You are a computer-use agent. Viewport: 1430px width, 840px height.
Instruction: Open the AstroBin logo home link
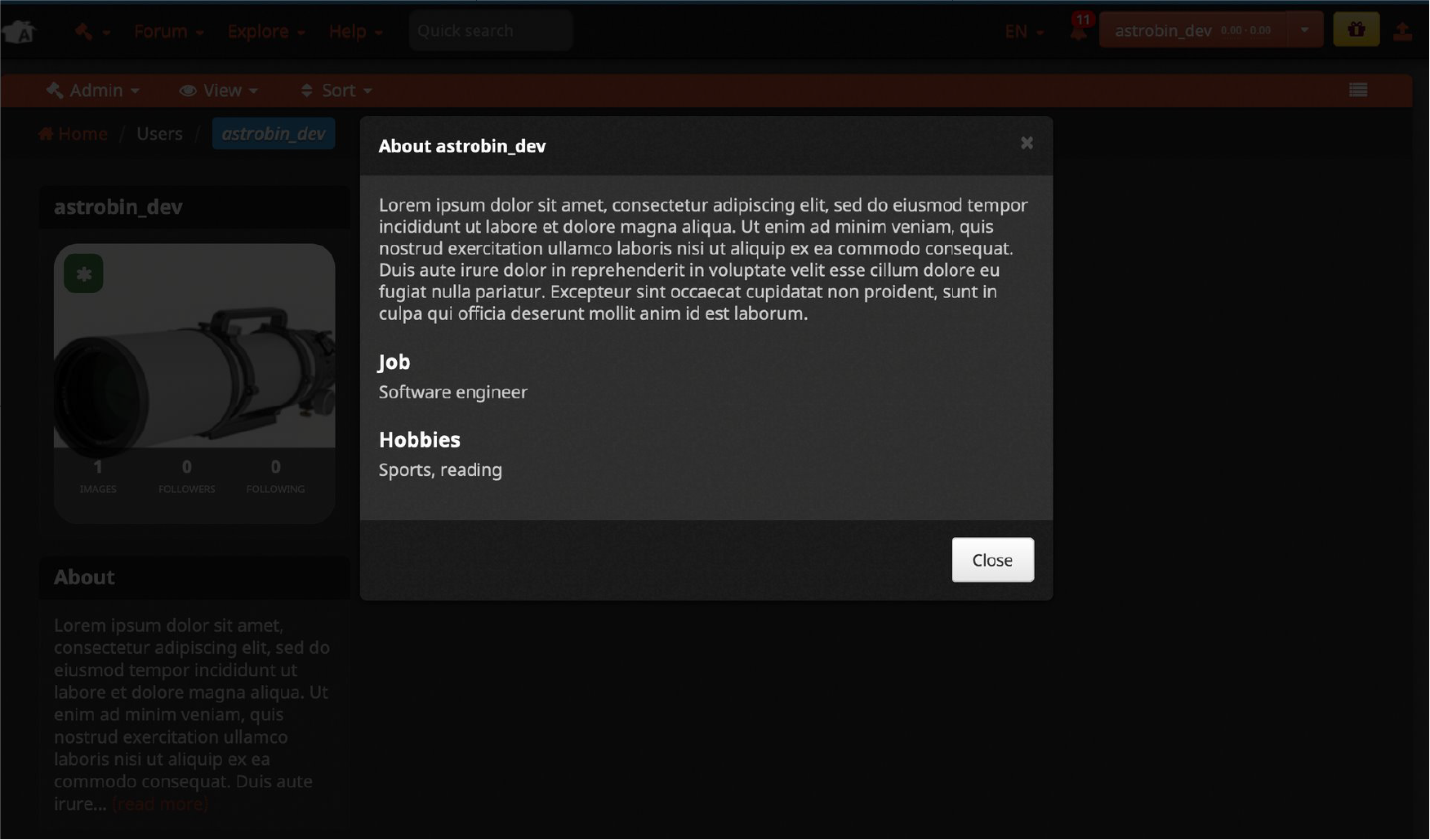[x=19, y=31]
